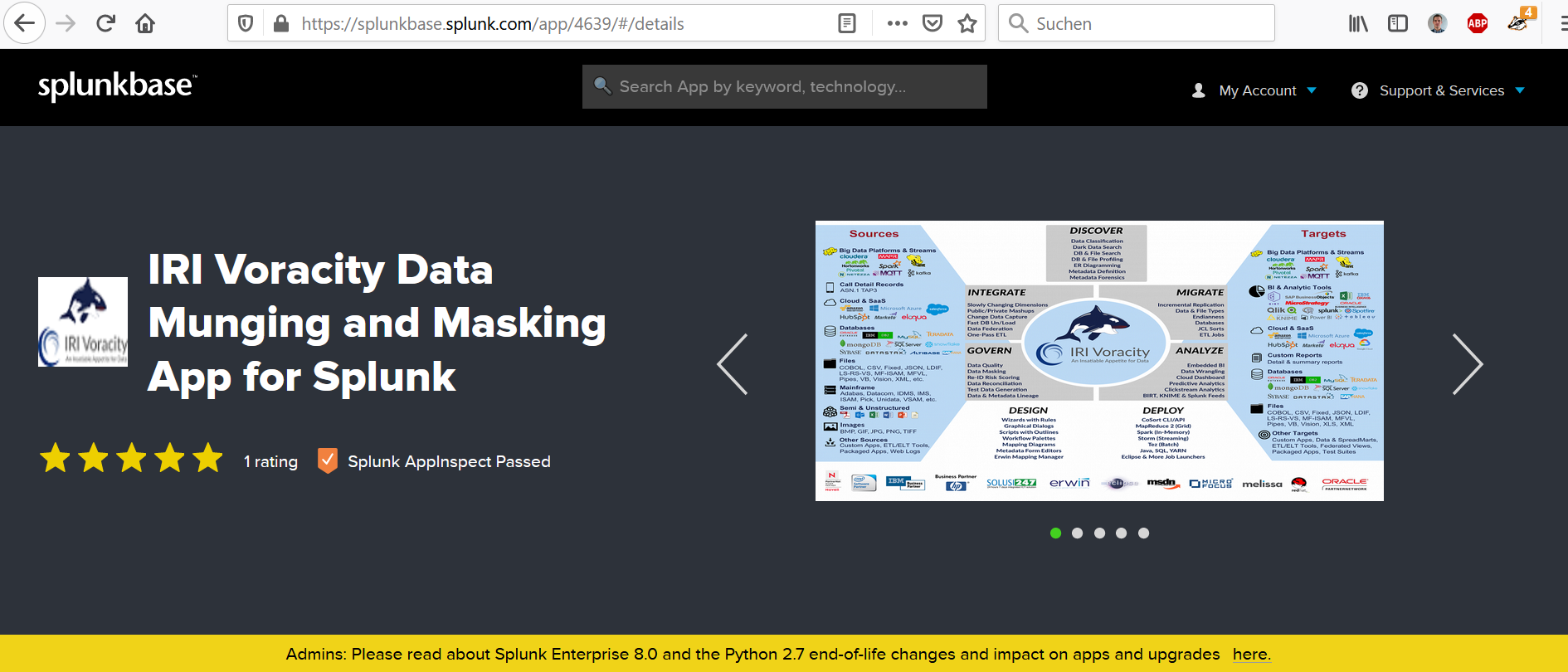Show the previous carousel screenshot
The width and height of the screenshot is (1568, 672).
(733, 364)
